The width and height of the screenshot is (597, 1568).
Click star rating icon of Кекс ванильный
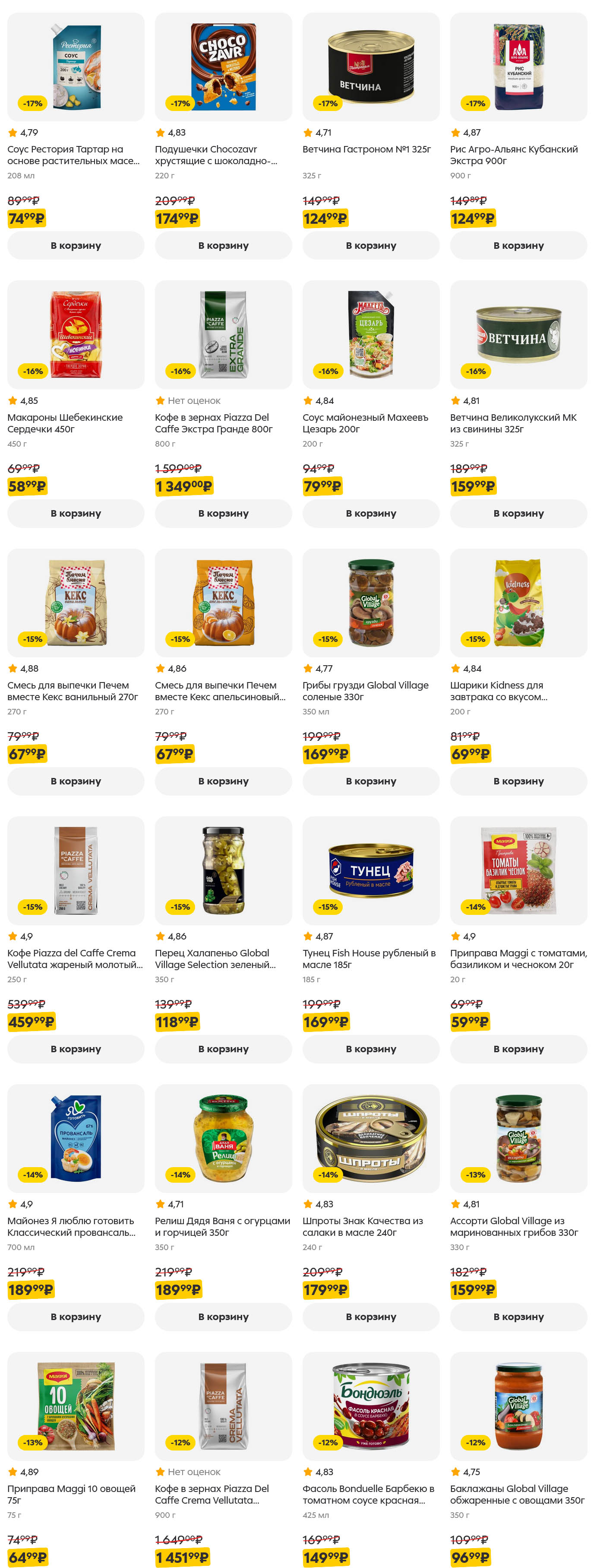(13, 668)
